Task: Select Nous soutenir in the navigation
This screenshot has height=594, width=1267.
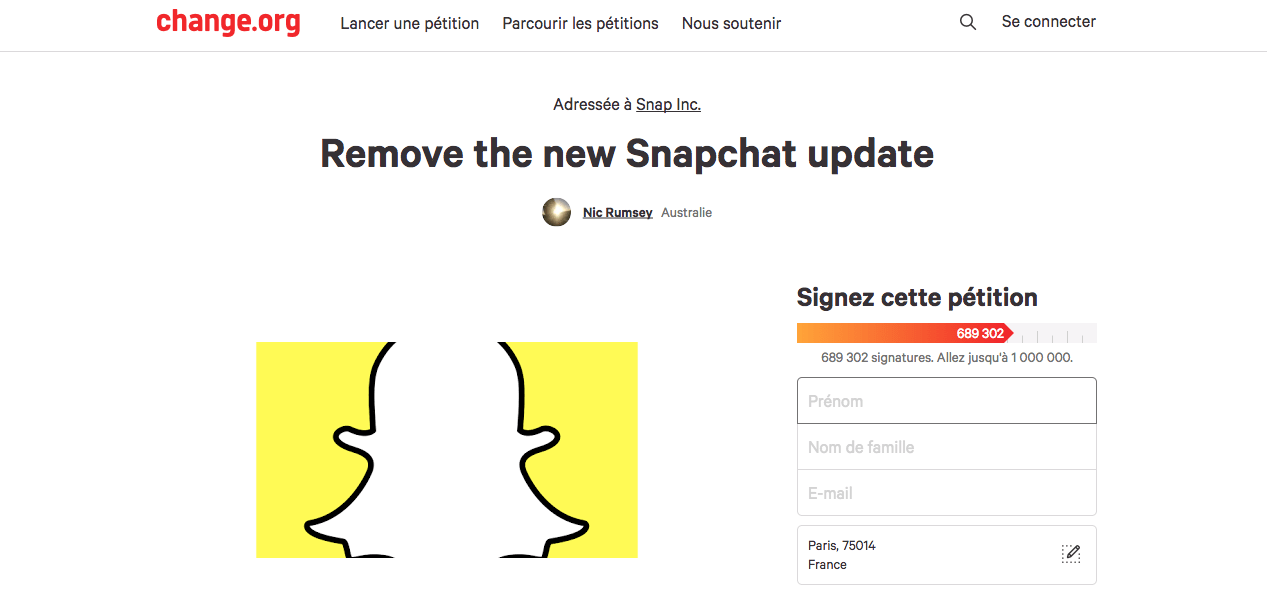Action: [x=731, y=23]
